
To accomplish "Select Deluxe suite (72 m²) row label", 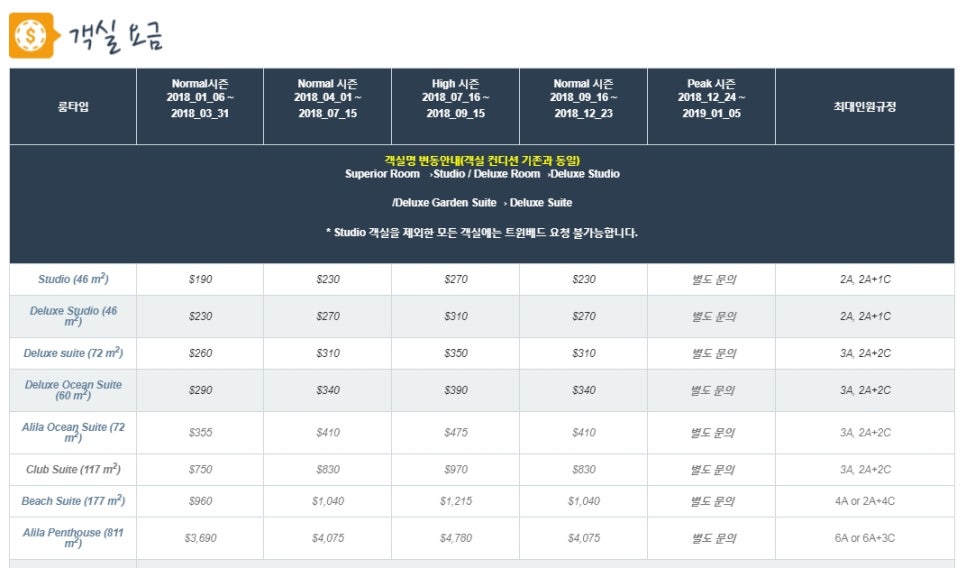I will (x=73, y=353).
